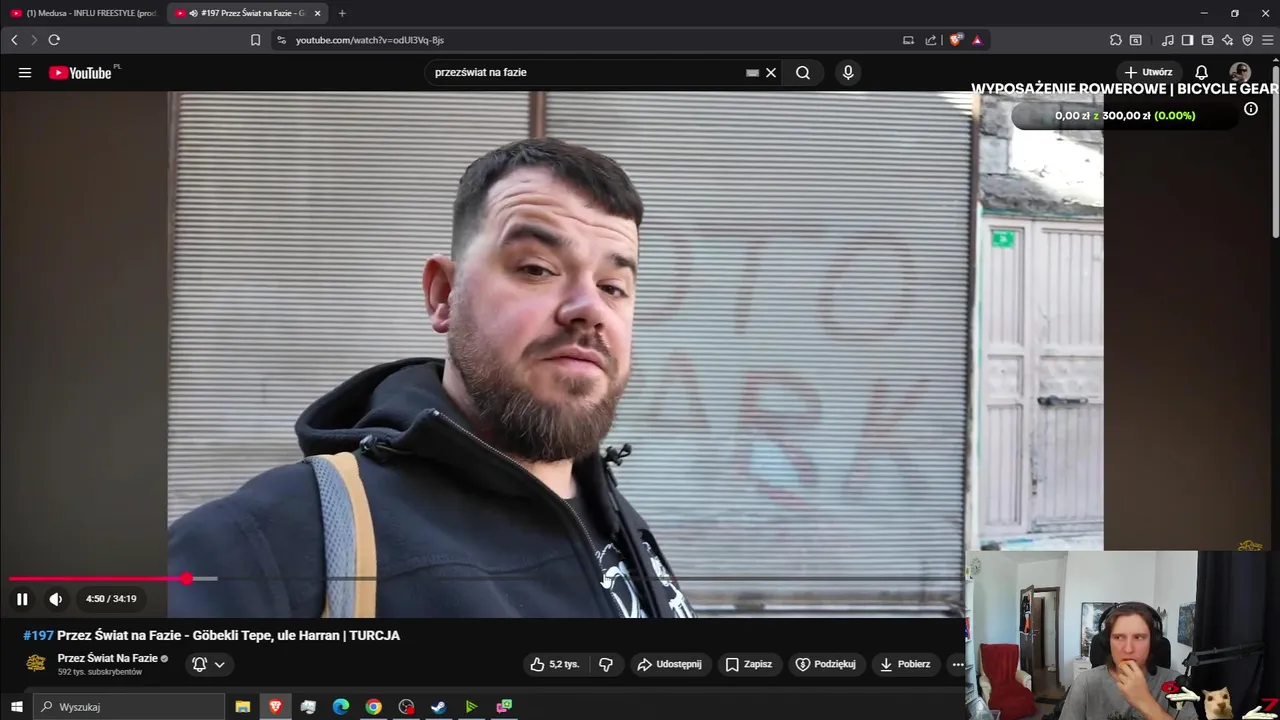This screenshot has width=1280, height=720.
Task: Open the YouTube hamburger guide menu
Action: [x=25, y=73]
